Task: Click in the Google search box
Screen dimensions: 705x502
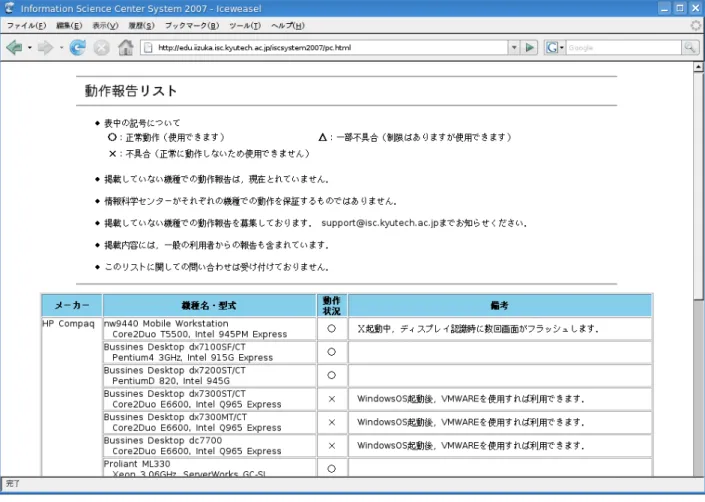Action: click(623, 47)
